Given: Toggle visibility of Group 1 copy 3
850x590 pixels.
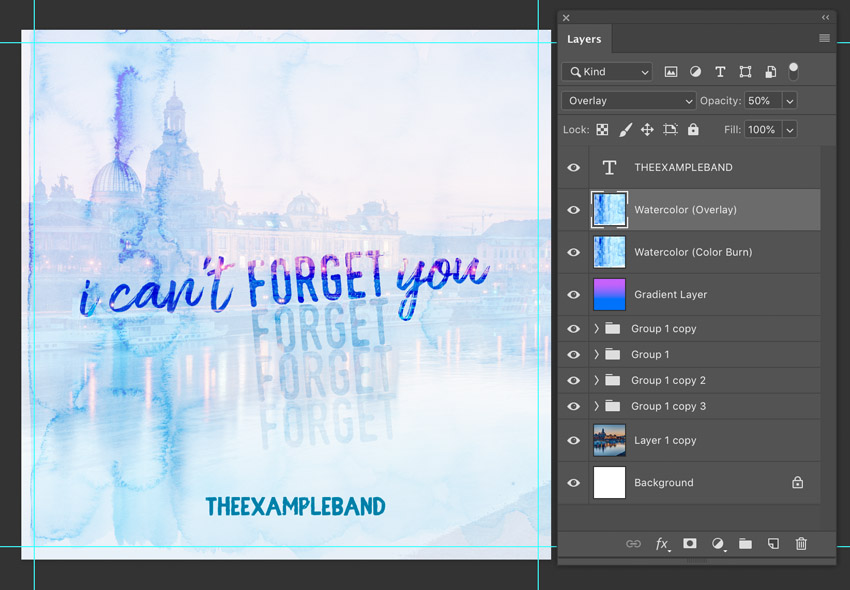Looking at the screenshot, I should click(574, 406).
